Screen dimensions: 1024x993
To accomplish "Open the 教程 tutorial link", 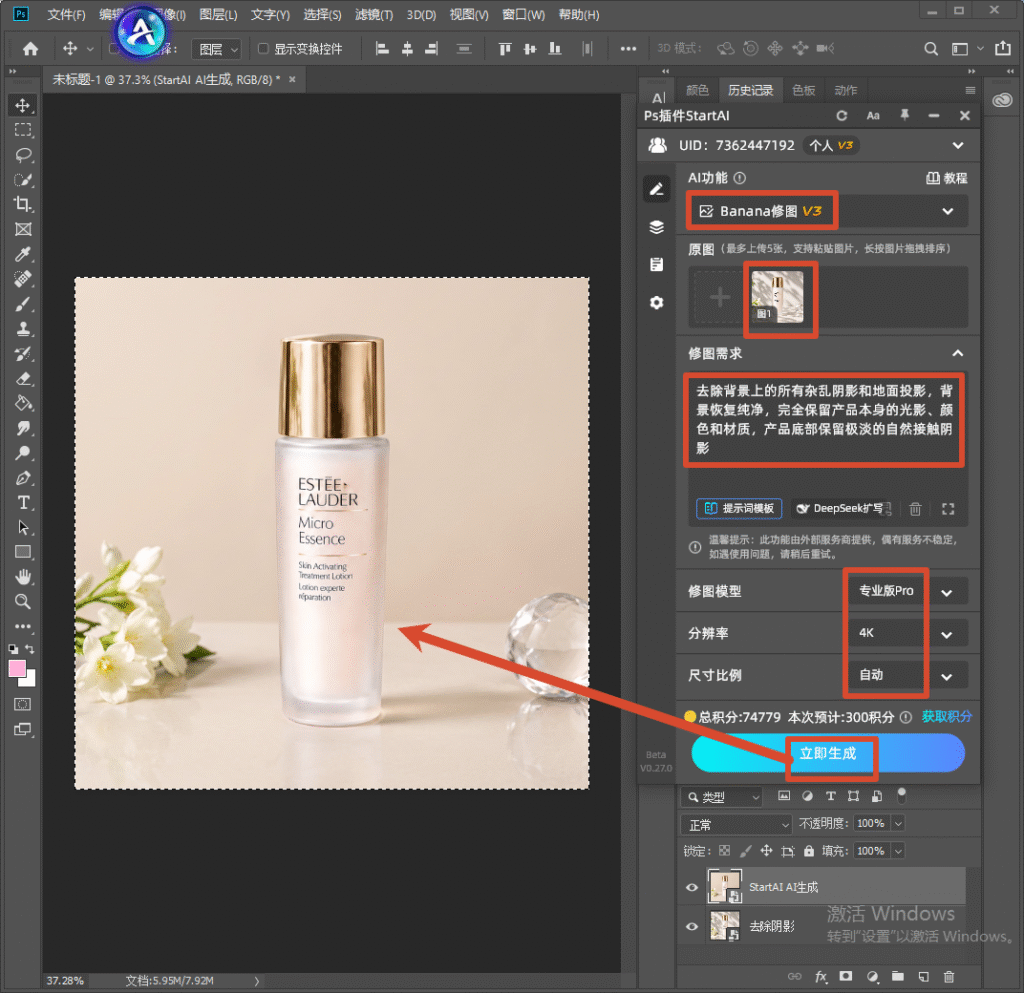I will pos(947,178).
